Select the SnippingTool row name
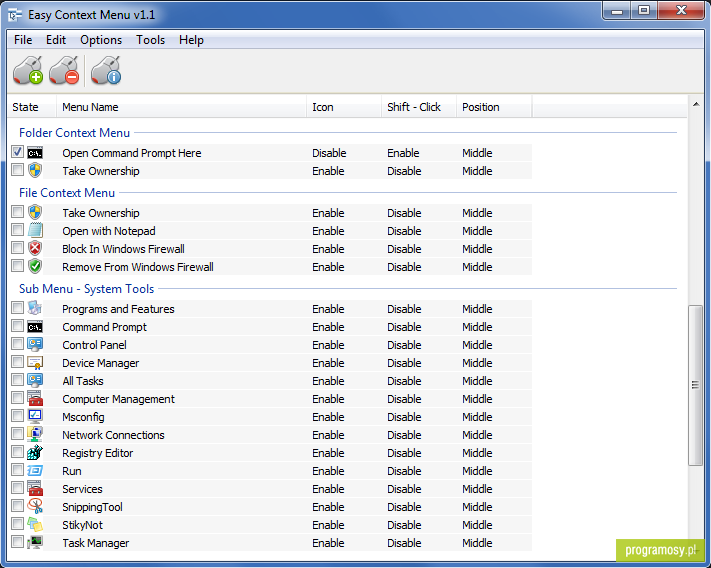The height and width of the screenshot is (568, 711). tap(93, 507)
